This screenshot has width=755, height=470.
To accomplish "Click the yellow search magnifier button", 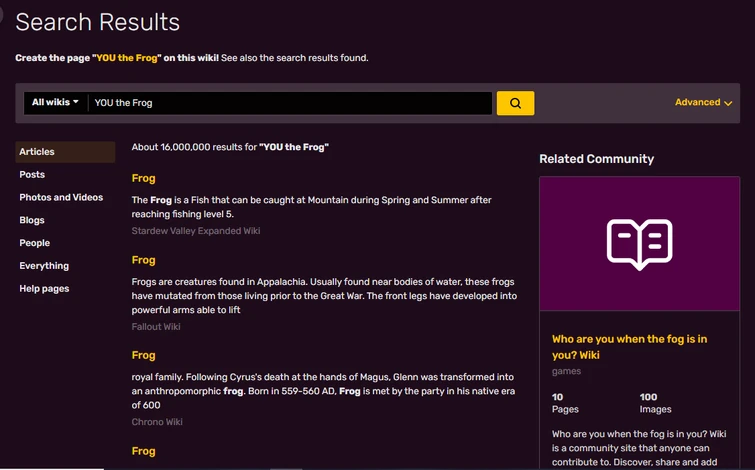I will coord(515,103).
